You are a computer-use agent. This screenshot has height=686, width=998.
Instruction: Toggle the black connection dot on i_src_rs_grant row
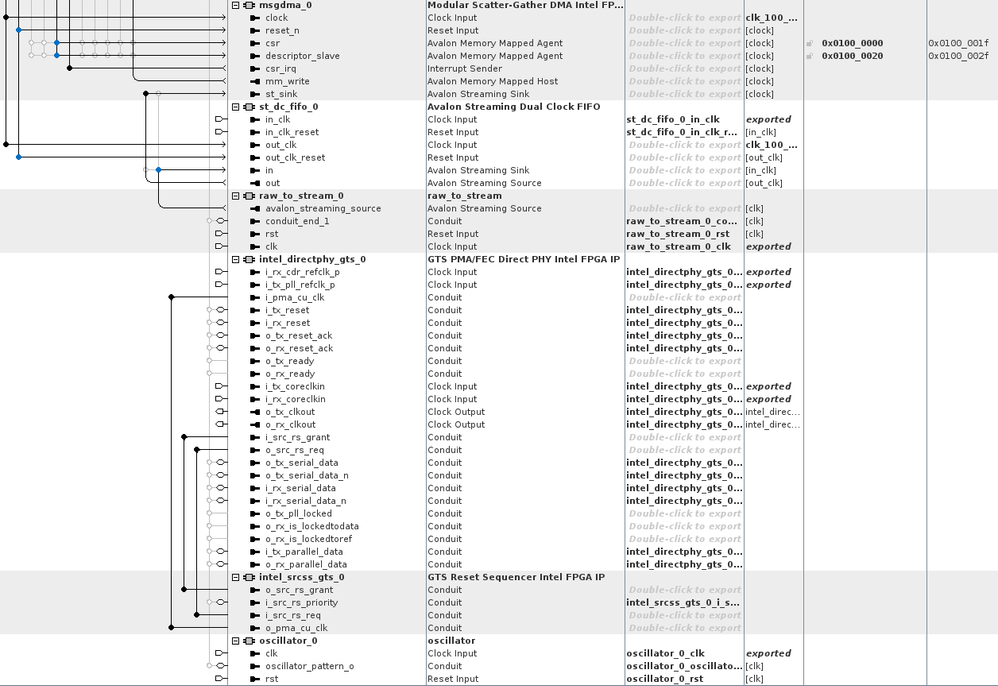[184, 437]
